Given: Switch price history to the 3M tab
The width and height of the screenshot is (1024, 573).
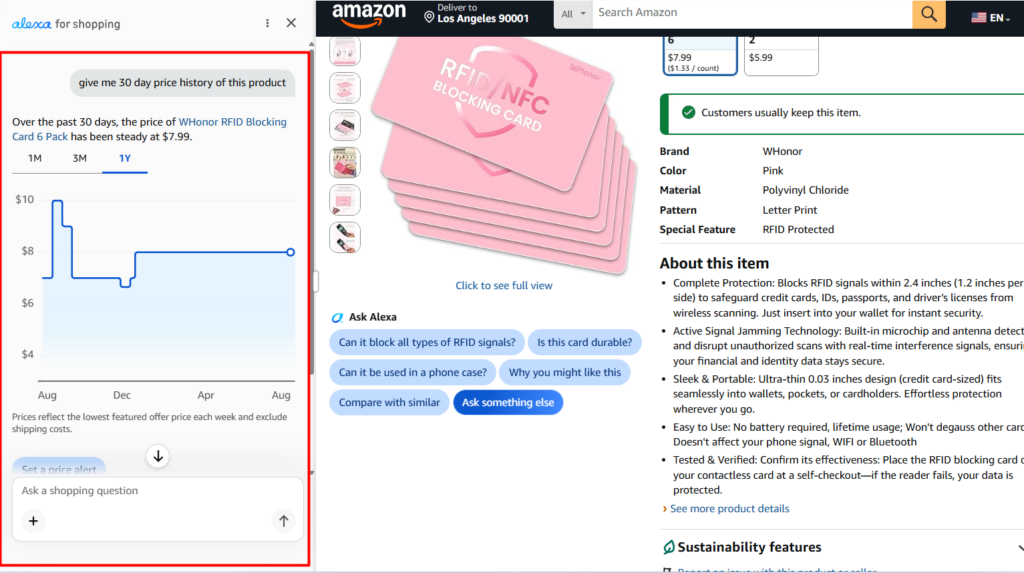Looking at the screenshot, I should 80,158.
